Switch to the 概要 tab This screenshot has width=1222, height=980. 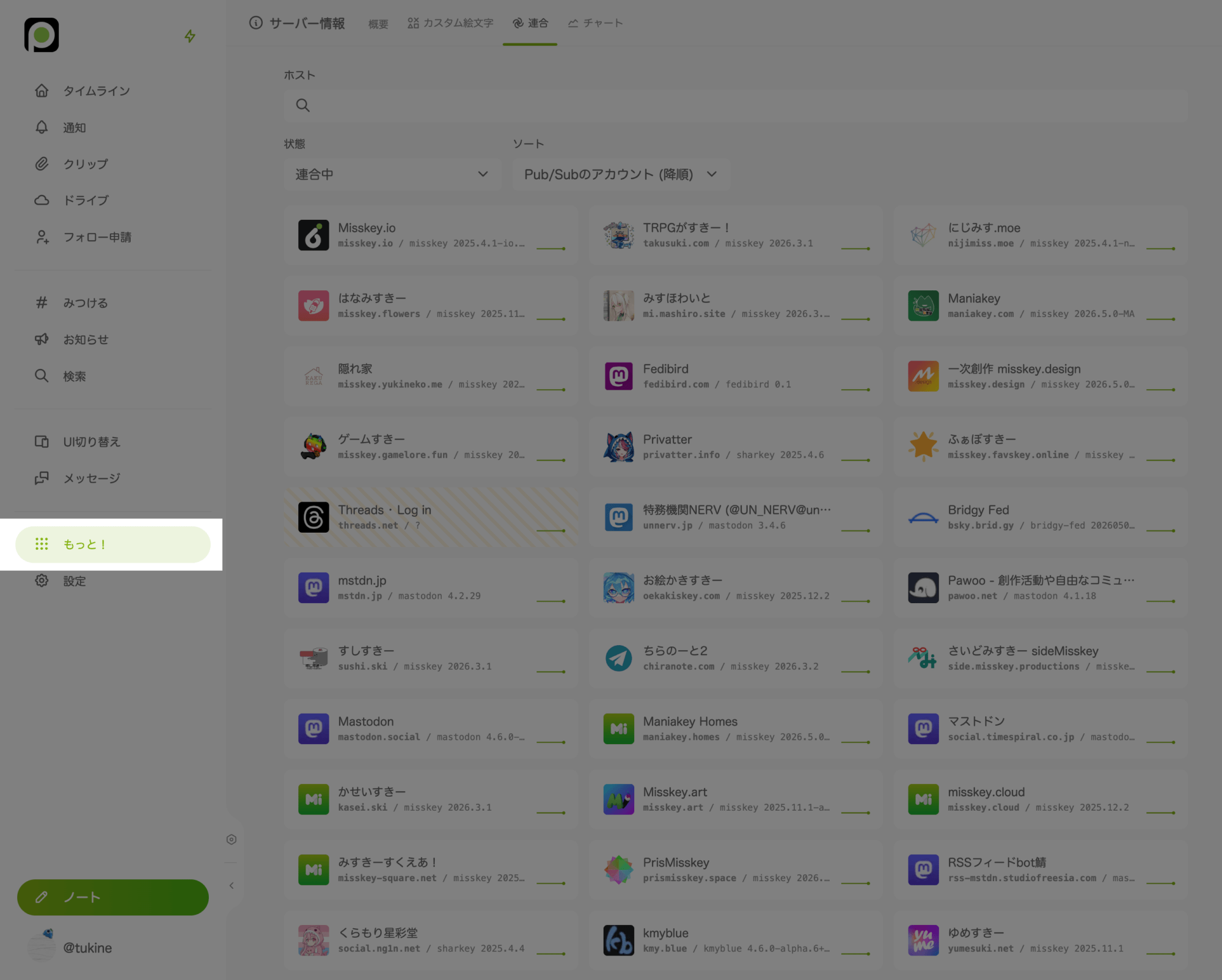pos(378,24)
